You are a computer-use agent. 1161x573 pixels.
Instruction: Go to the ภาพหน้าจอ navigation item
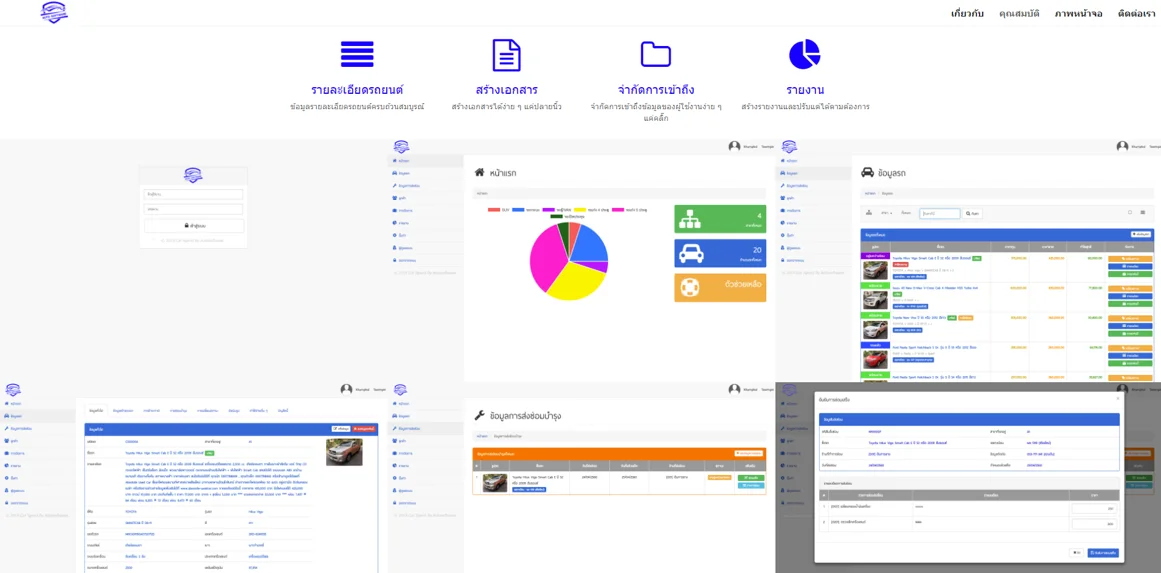tap(1079, 13)
